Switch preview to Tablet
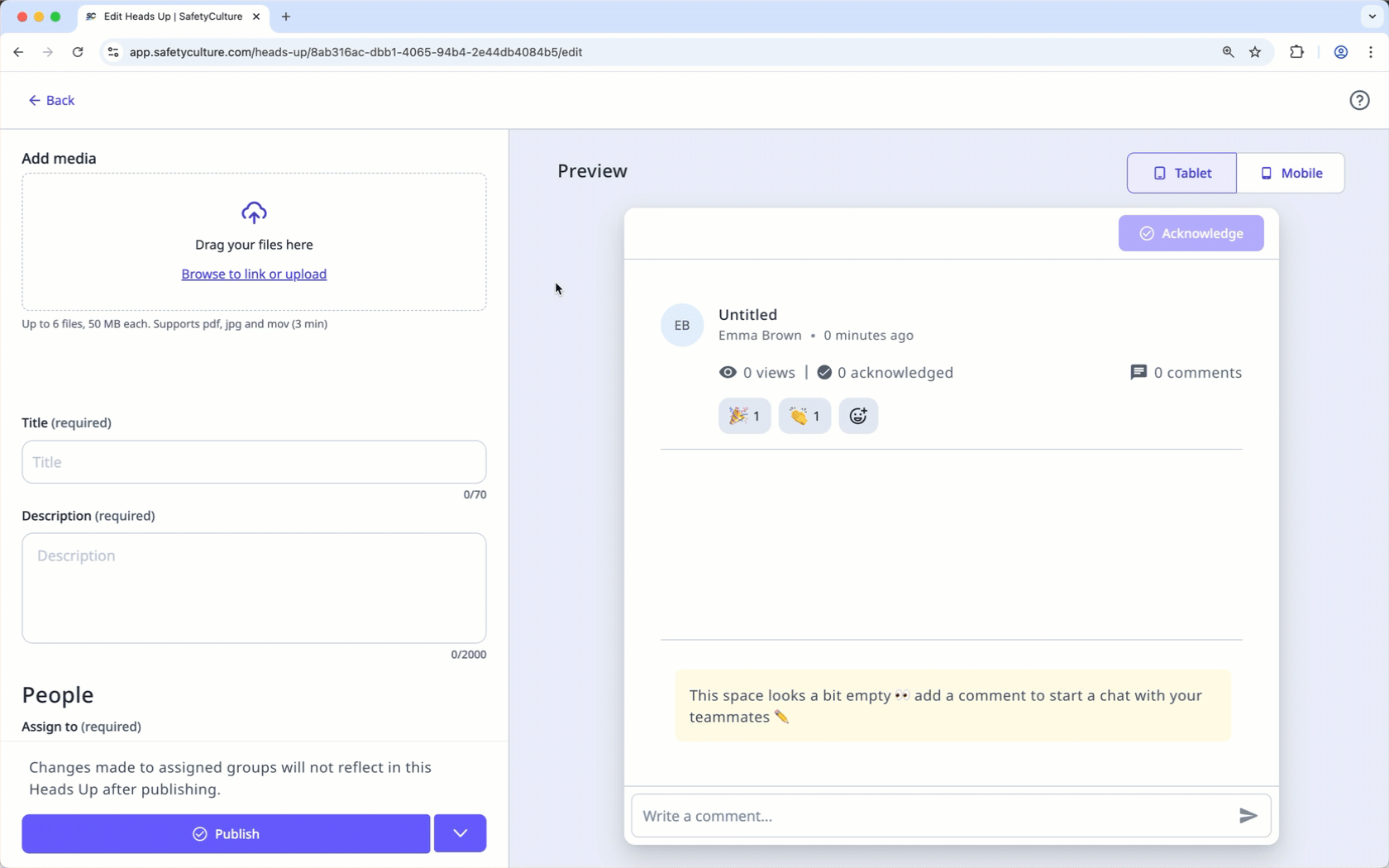1389x868 pixels. (1181, 173)
